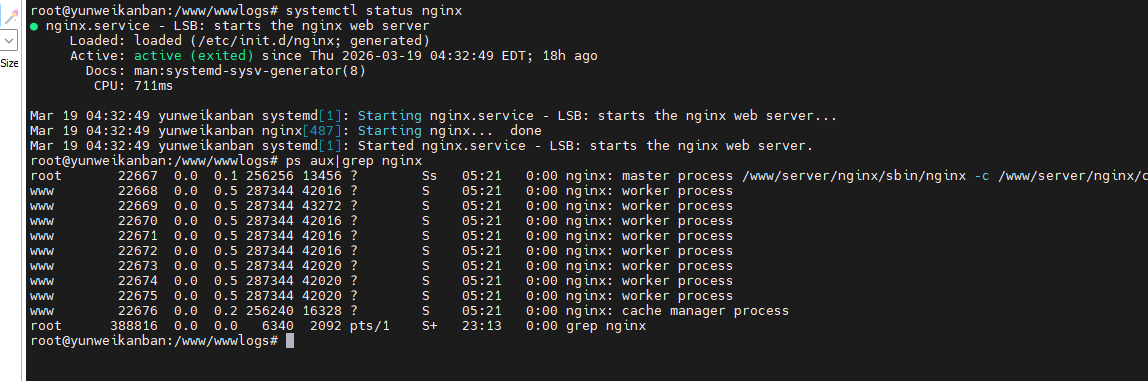The height and width of the screenshot is (381, 1148).
Task: Click the 'Ss' state of master process
Action: tap(430, 176)
